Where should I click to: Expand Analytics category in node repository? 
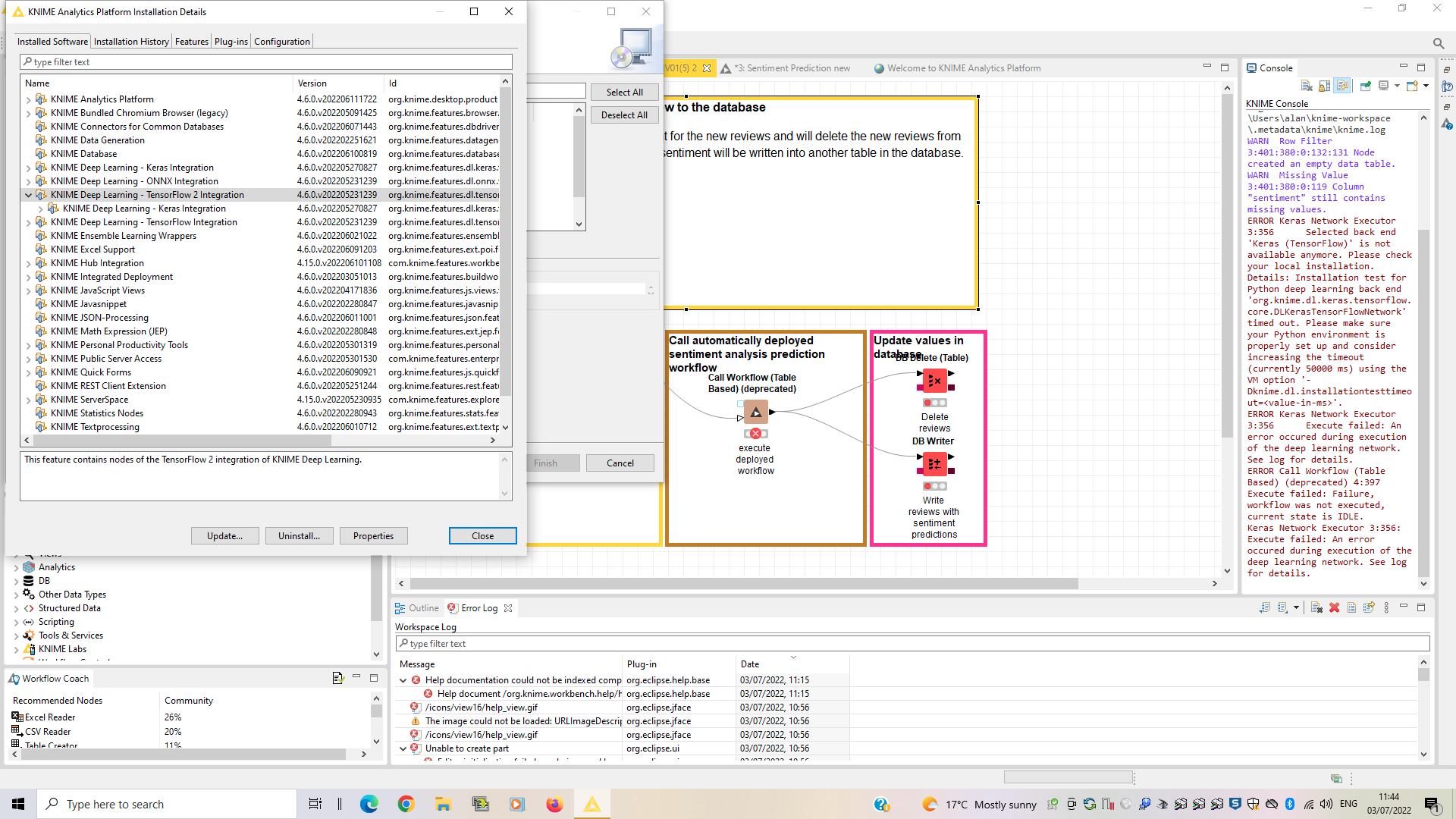coord(17,567)
